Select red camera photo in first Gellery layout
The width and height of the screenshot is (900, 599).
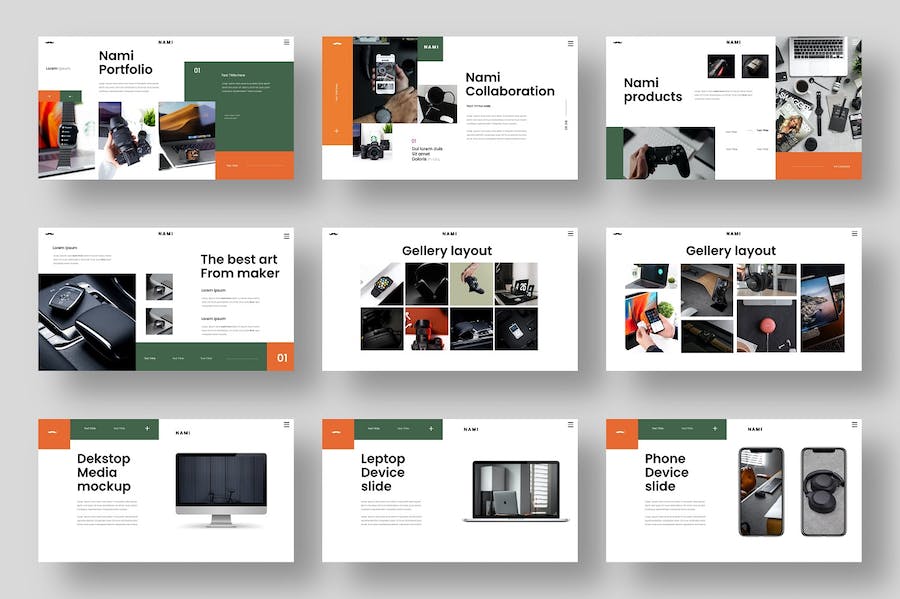tap(427, 328)
